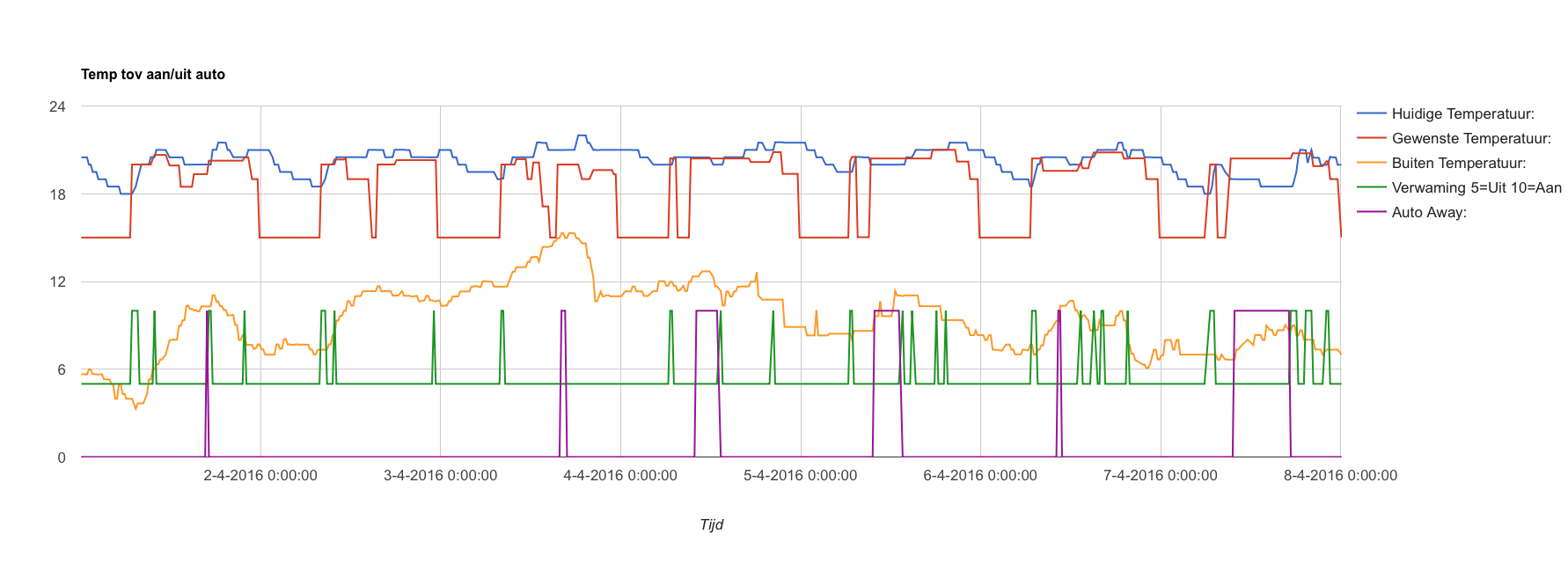Select the Gewenste Temperatuur legend entry

1471,138
